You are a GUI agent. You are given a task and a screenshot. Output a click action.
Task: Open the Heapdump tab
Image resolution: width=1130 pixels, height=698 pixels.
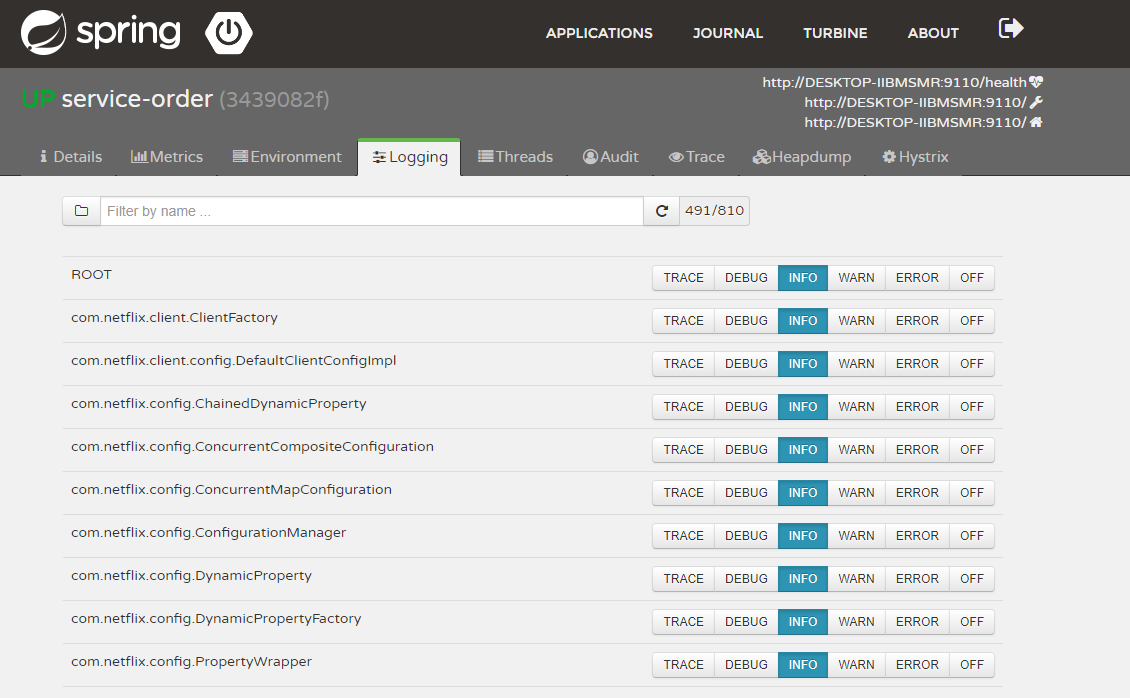802,157
